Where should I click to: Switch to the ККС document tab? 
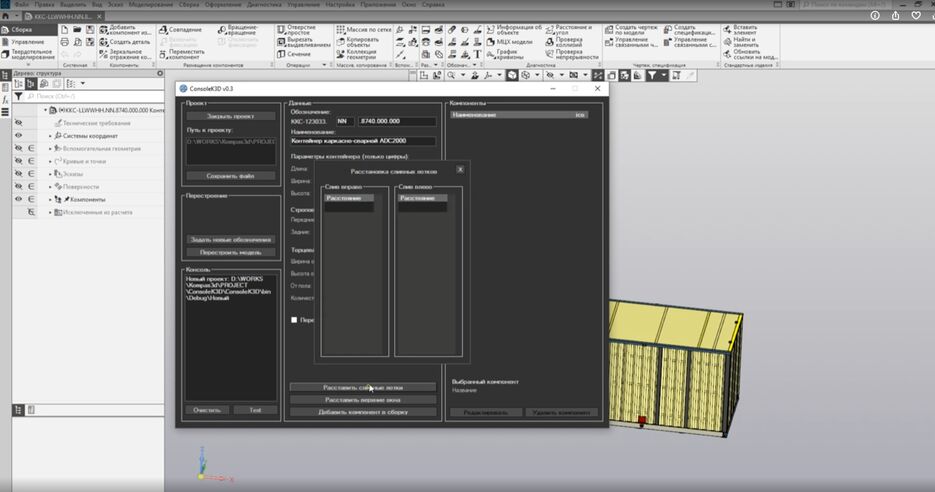[63, 17]
